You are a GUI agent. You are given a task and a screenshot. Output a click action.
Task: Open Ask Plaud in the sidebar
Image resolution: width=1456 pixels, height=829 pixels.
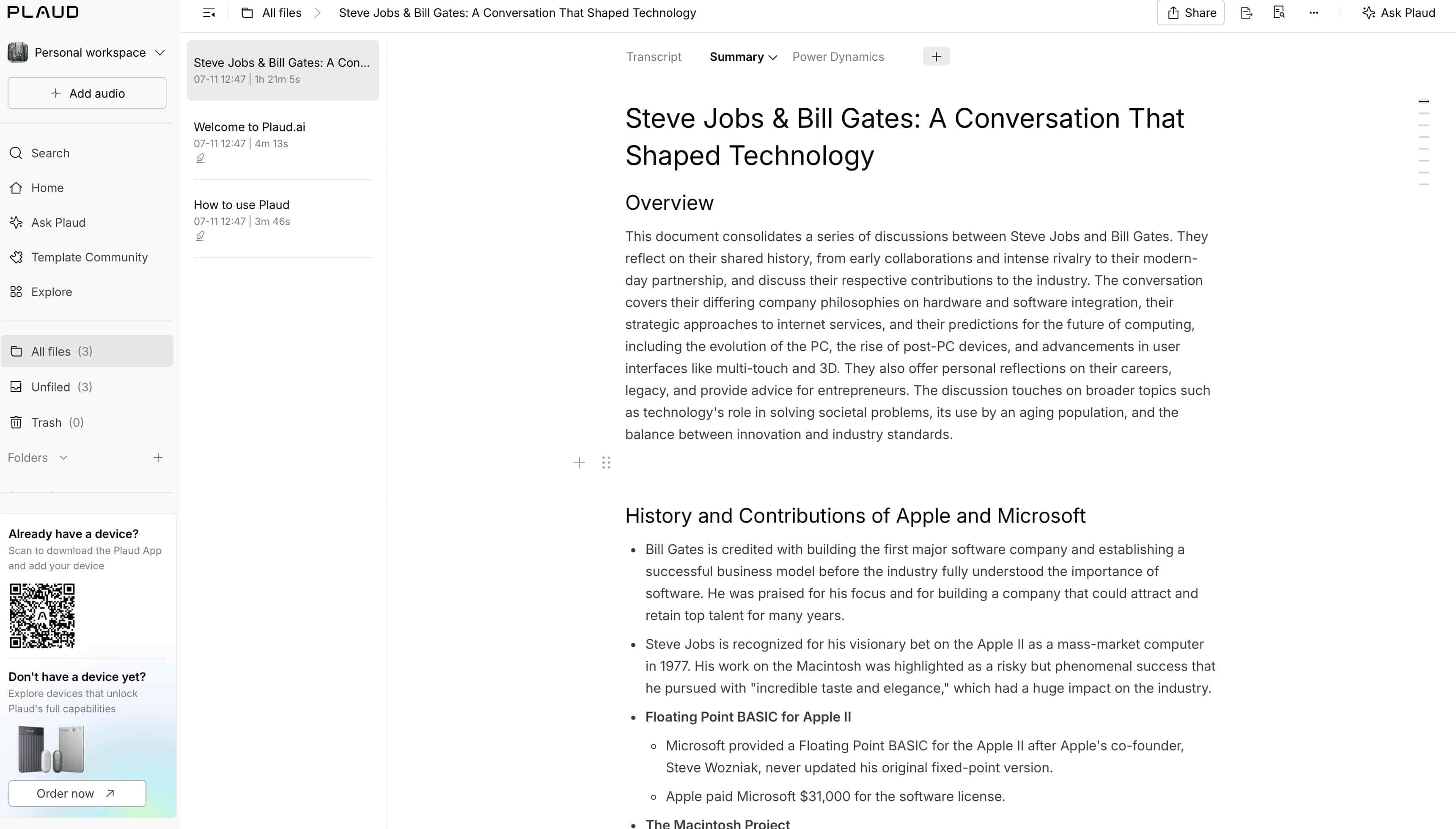tap(87, 222)
